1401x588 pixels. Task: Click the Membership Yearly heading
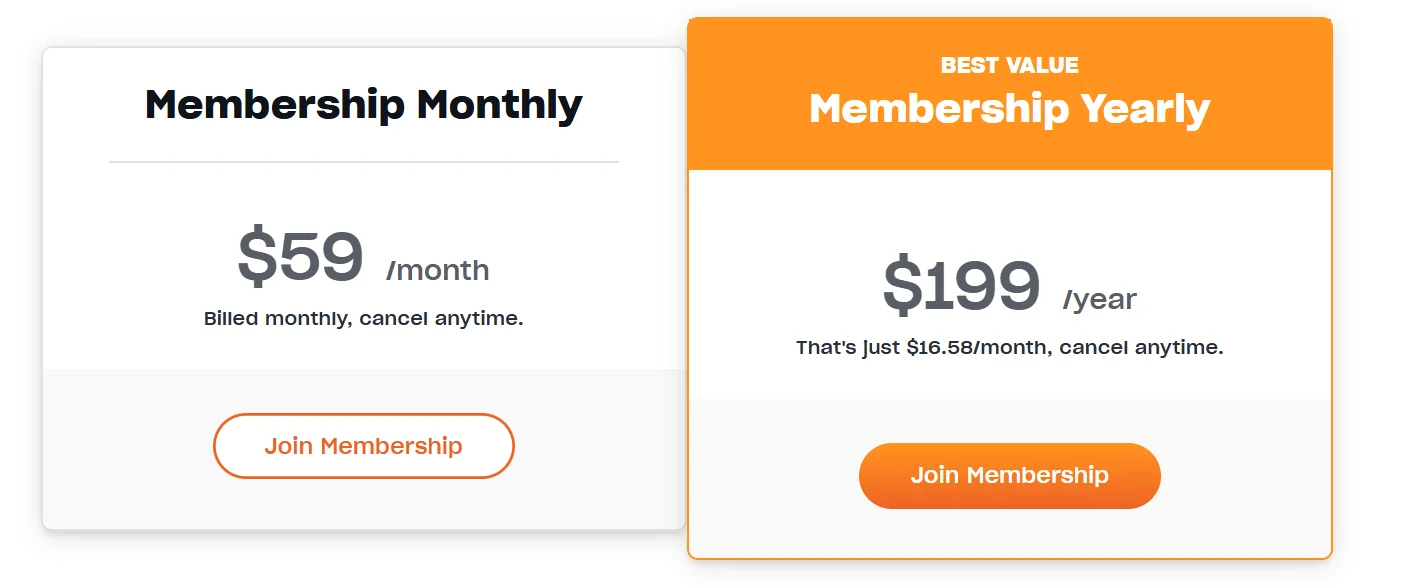(x=1009, y=108)
